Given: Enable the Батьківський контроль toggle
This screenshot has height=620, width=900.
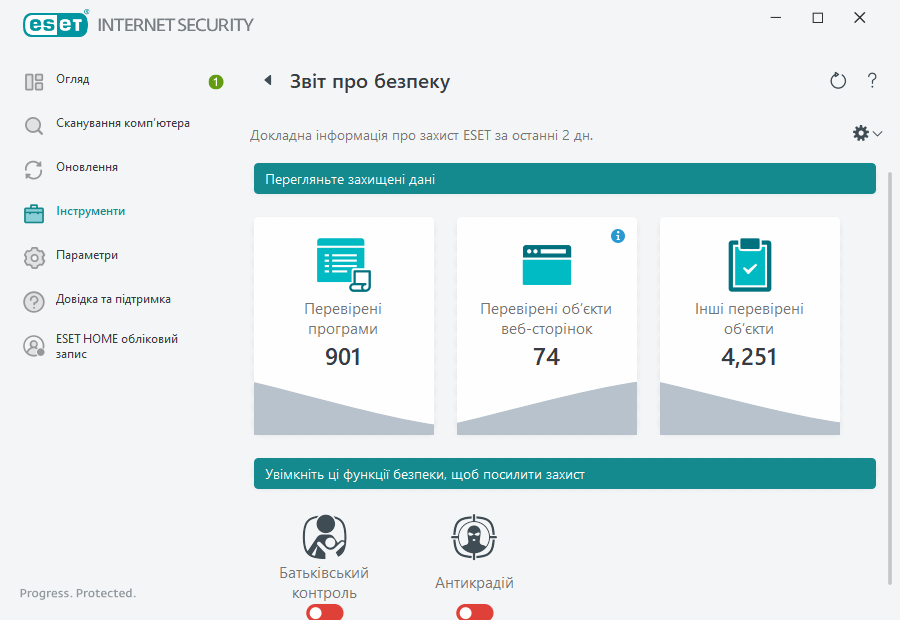Looking at the screenshot, I should point(324,612).
